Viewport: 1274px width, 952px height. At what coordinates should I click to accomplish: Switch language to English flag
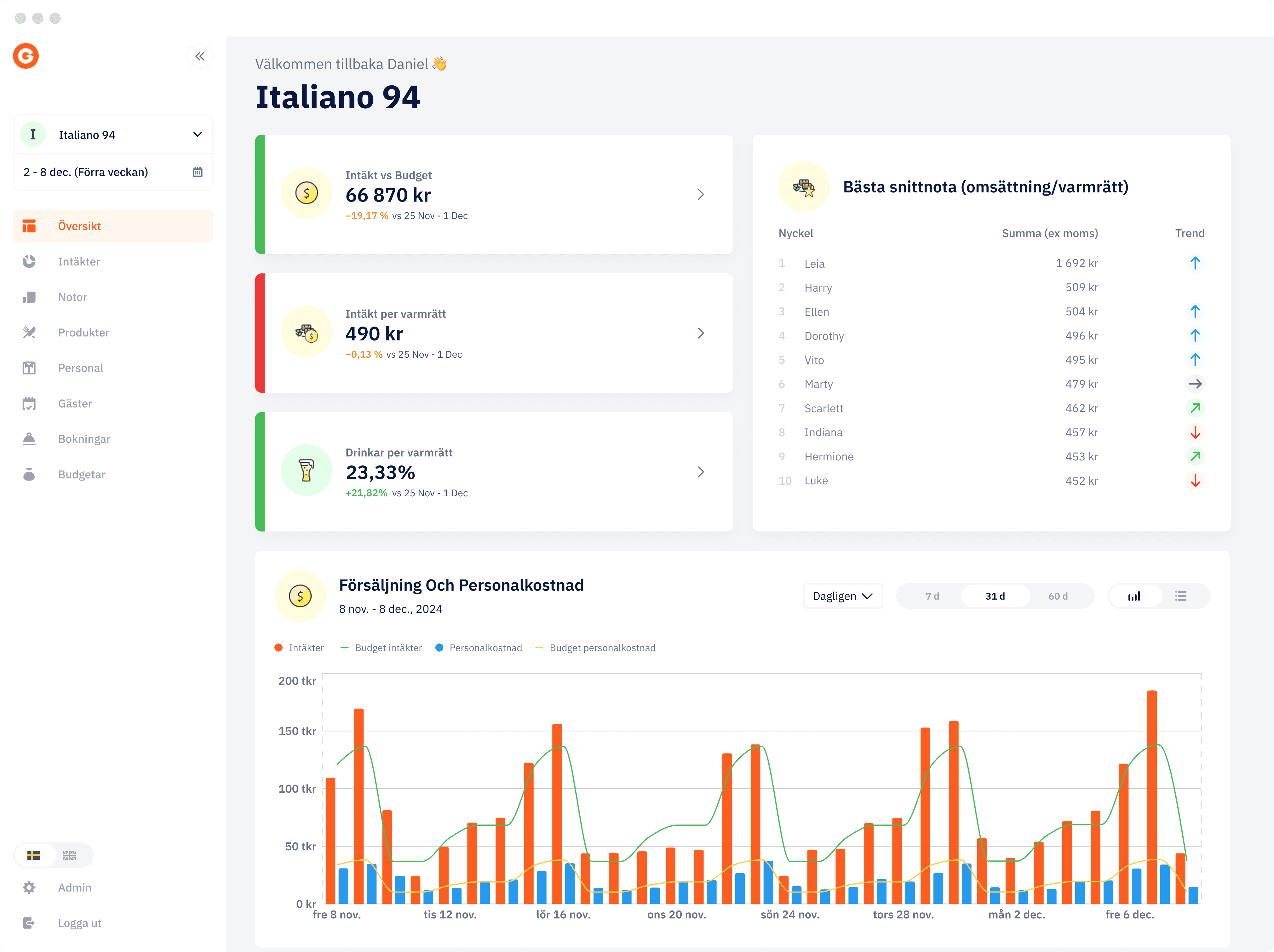(69, 855)
